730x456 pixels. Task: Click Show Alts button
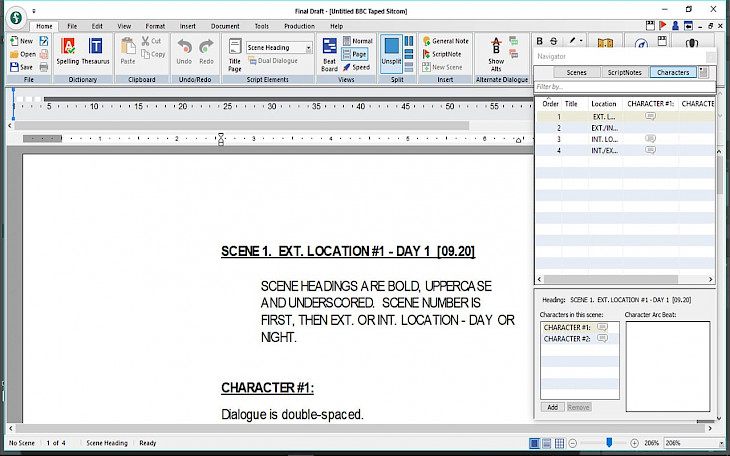496,55
